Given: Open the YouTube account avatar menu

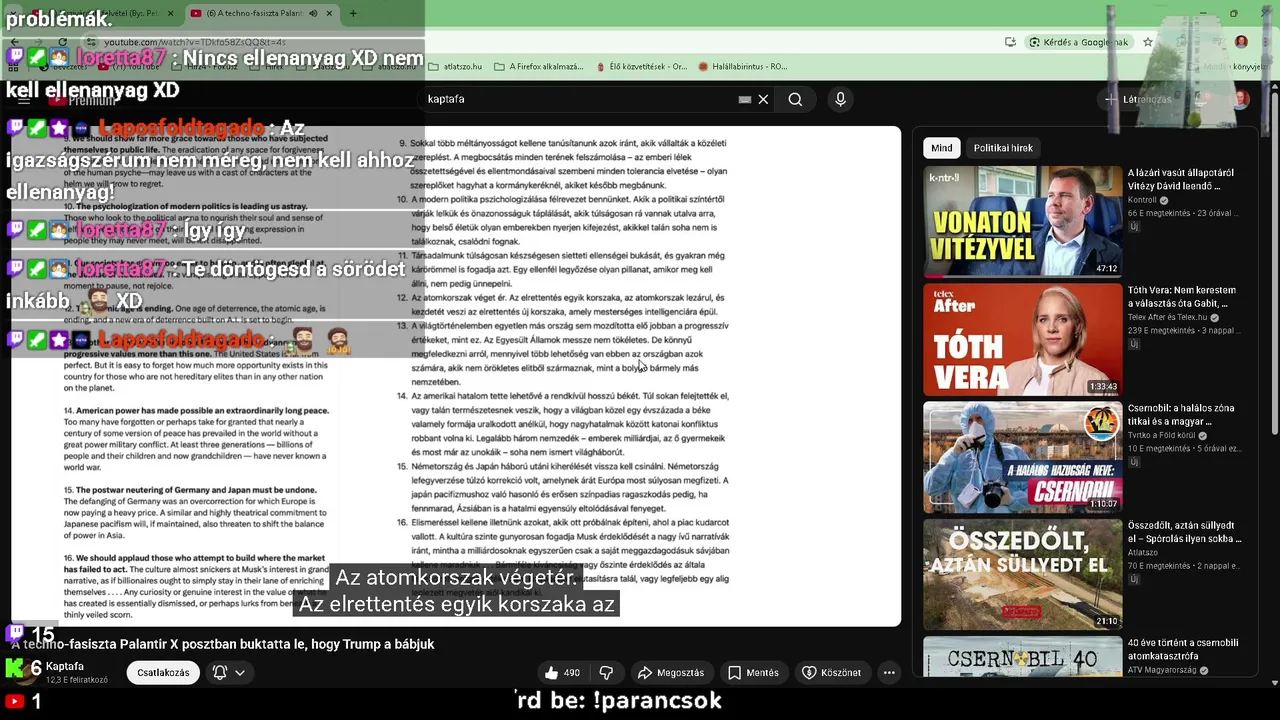Looking at the screenshot, I should pyautogui.click(x=1240, y=99).
